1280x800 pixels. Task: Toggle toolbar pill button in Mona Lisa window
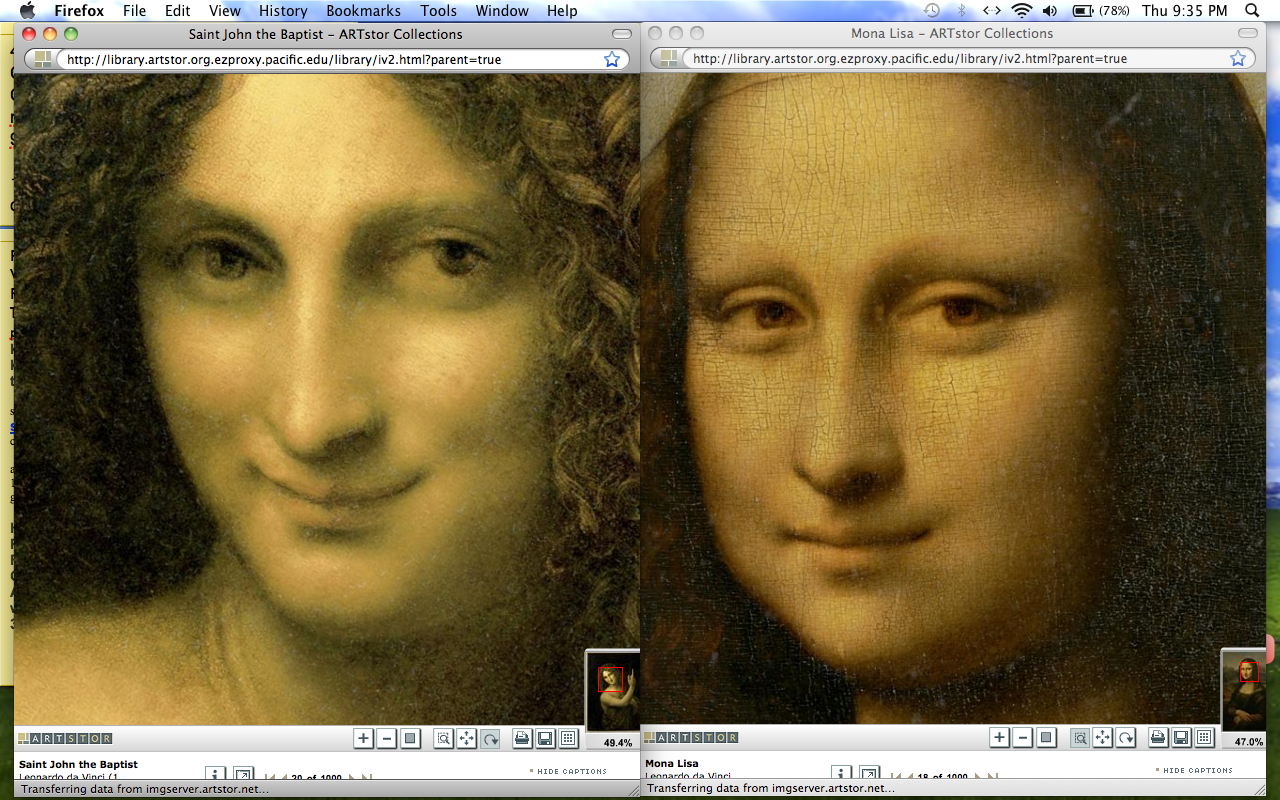(x=1247, y=34)
